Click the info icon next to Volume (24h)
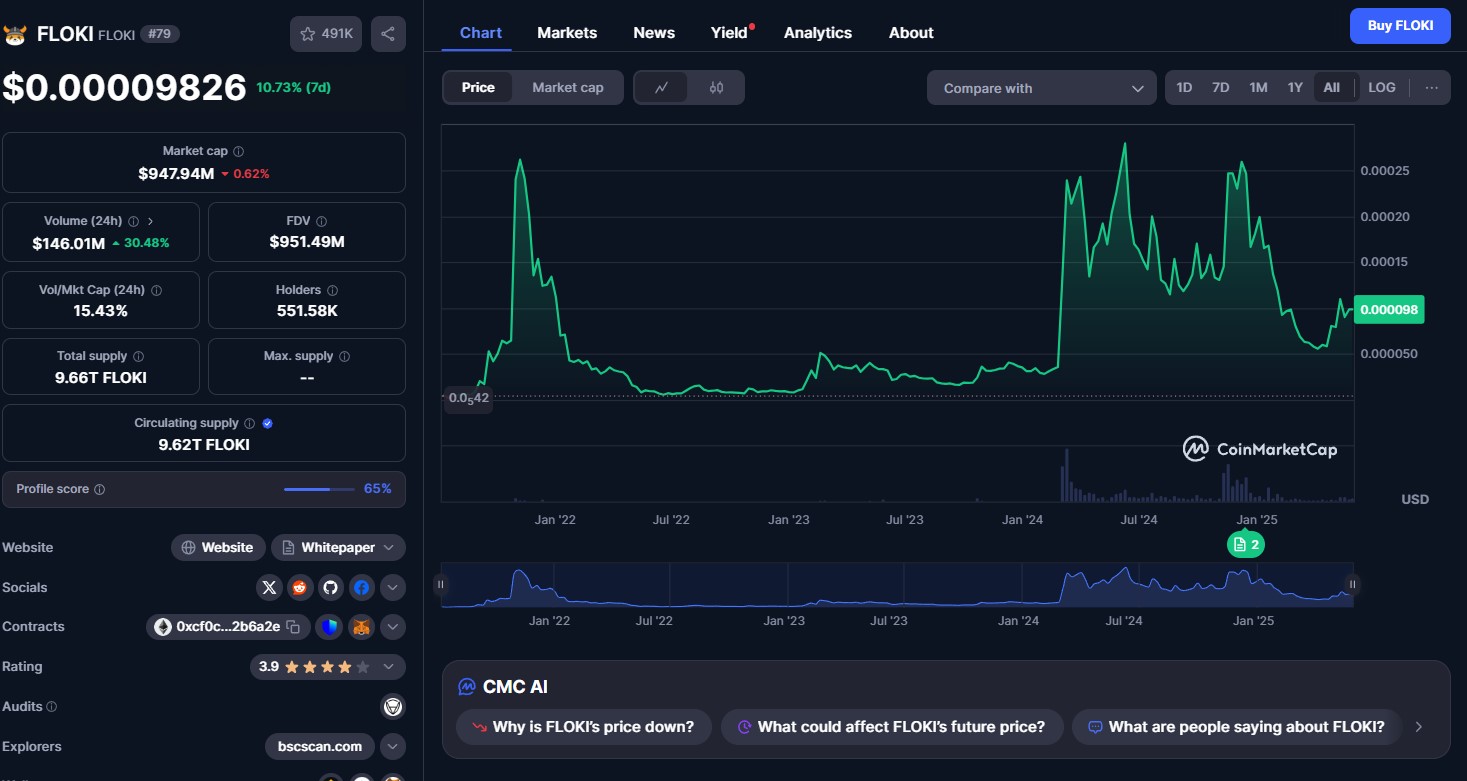Screen dimensions: 1467x781 point(133,221)
